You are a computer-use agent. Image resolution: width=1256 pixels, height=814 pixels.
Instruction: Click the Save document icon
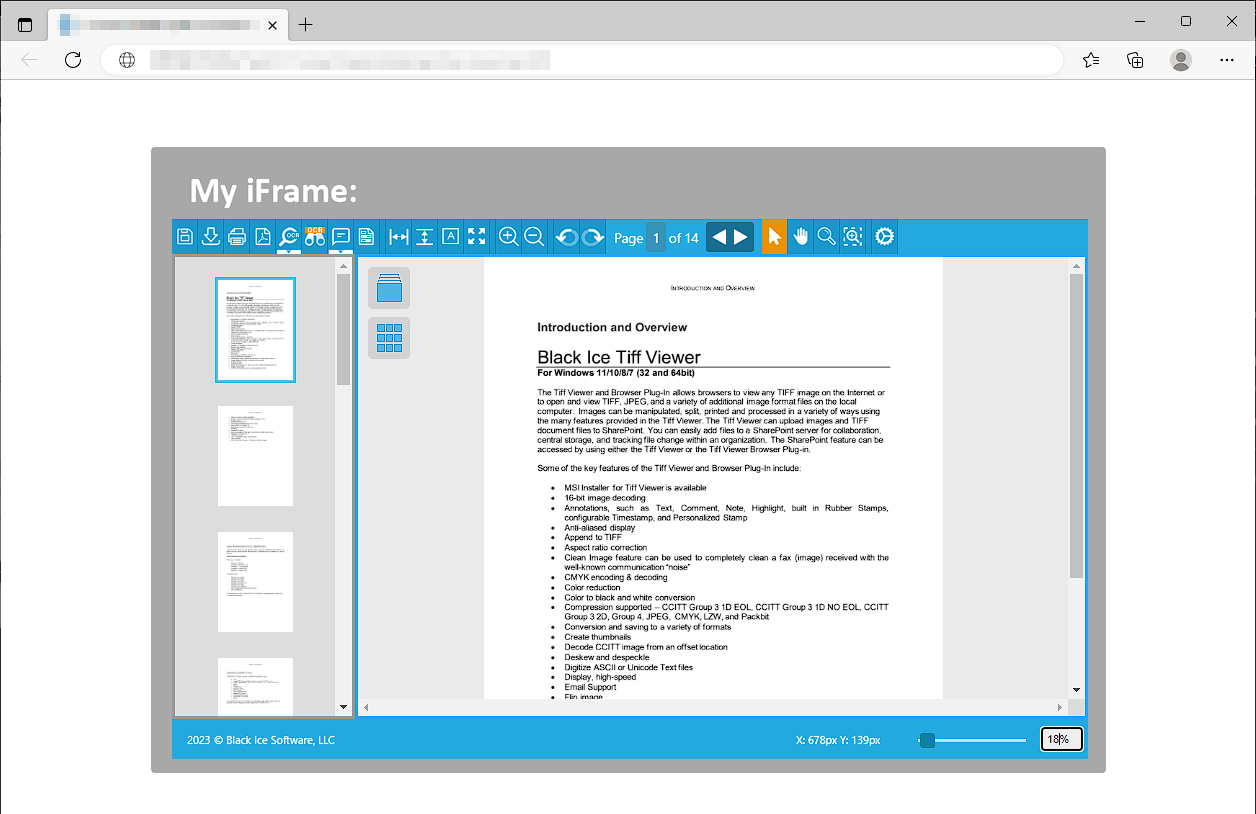pyautogui.click(x=185, y=237)
